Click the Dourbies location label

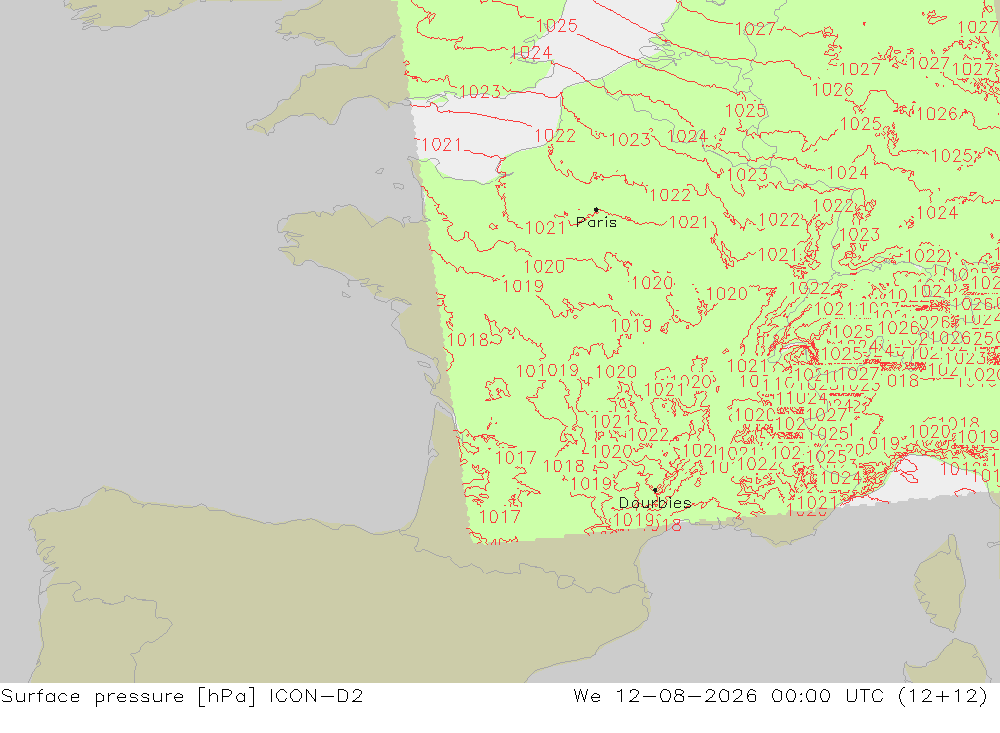point(655,503)
